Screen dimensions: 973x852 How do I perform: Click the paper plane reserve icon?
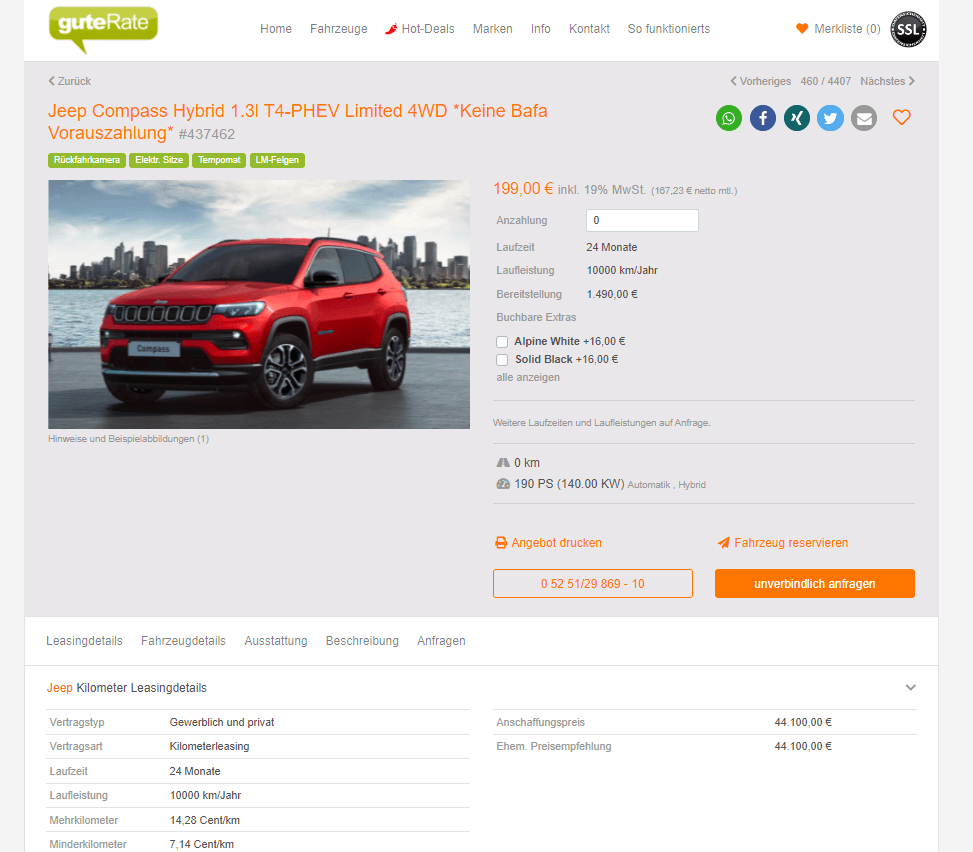(724, 543)
